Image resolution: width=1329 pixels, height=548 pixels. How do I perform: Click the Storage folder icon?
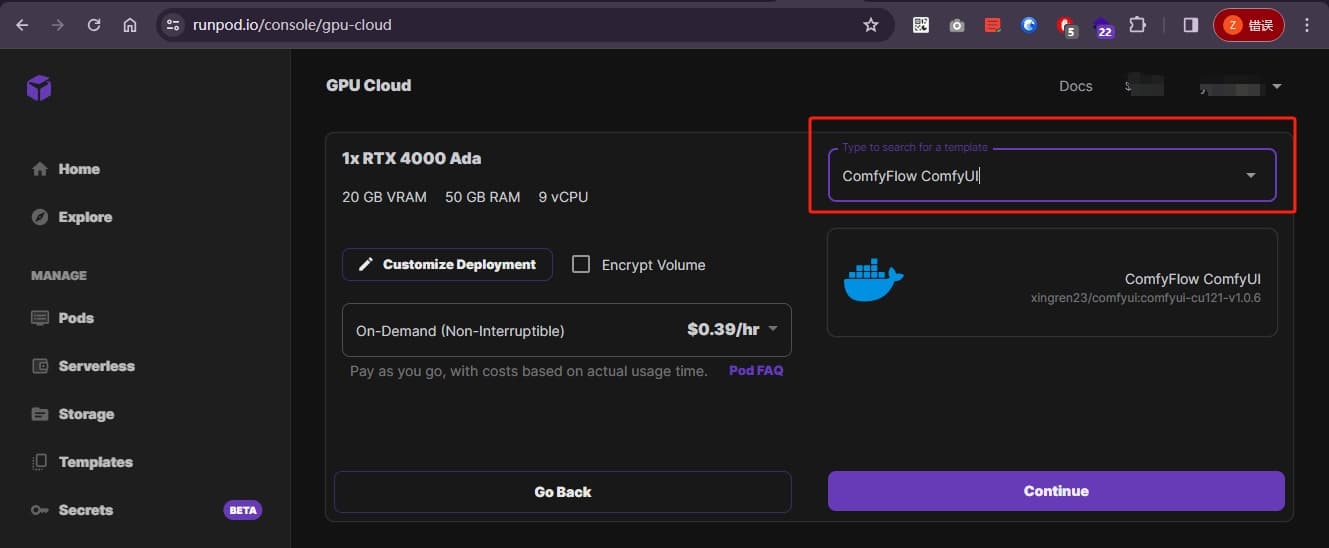(40, 414)
